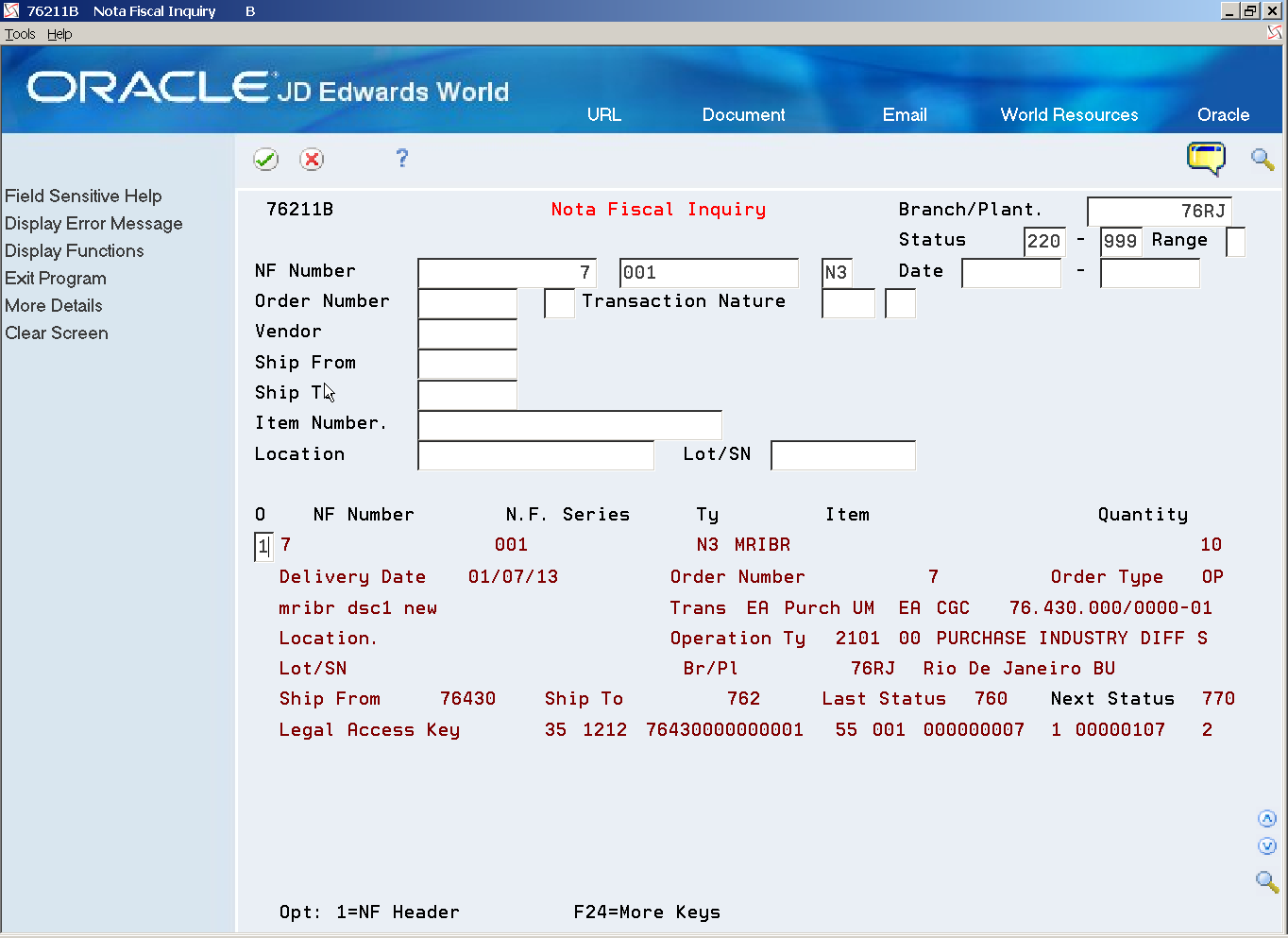Click the application icon in the title bar
1288x938 pixels.
coord(11,11)
